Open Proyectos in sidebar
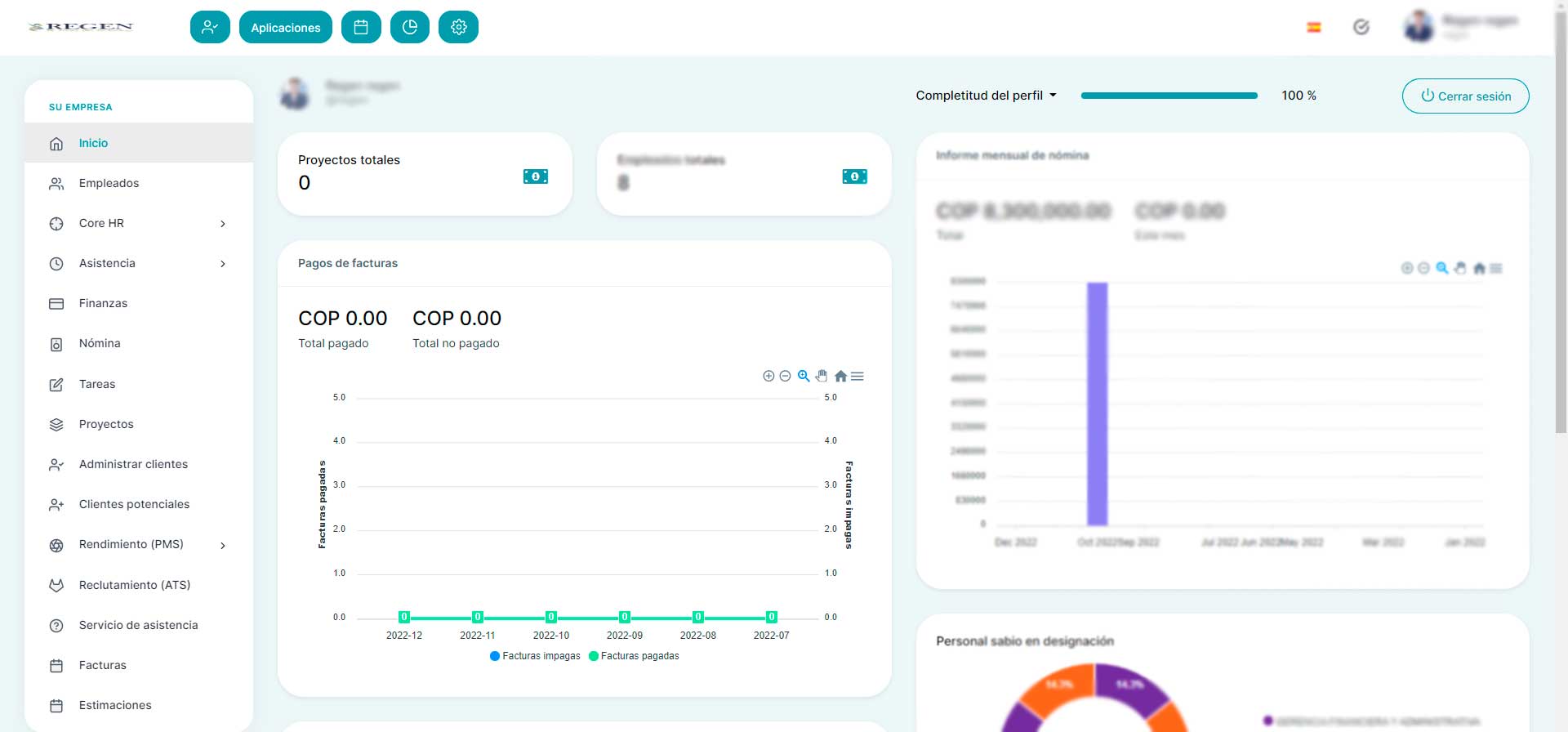This screenshot has height=732, width=1568. [139, 424]
